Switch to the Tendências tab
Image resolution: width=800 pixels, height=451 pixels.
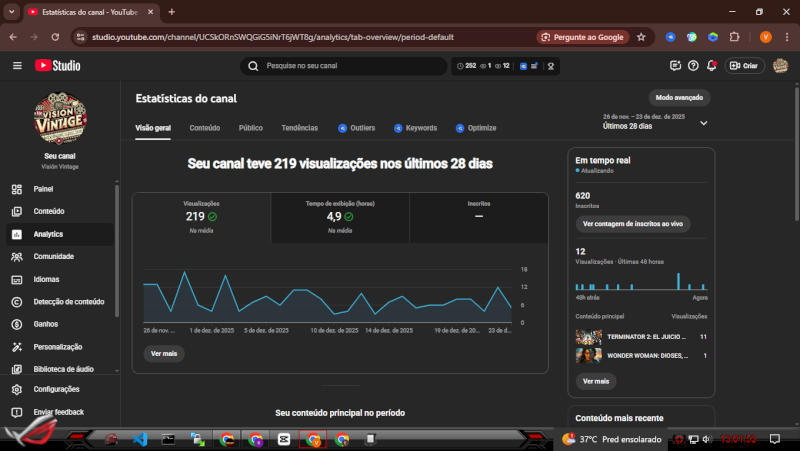[x=300, y=128]
